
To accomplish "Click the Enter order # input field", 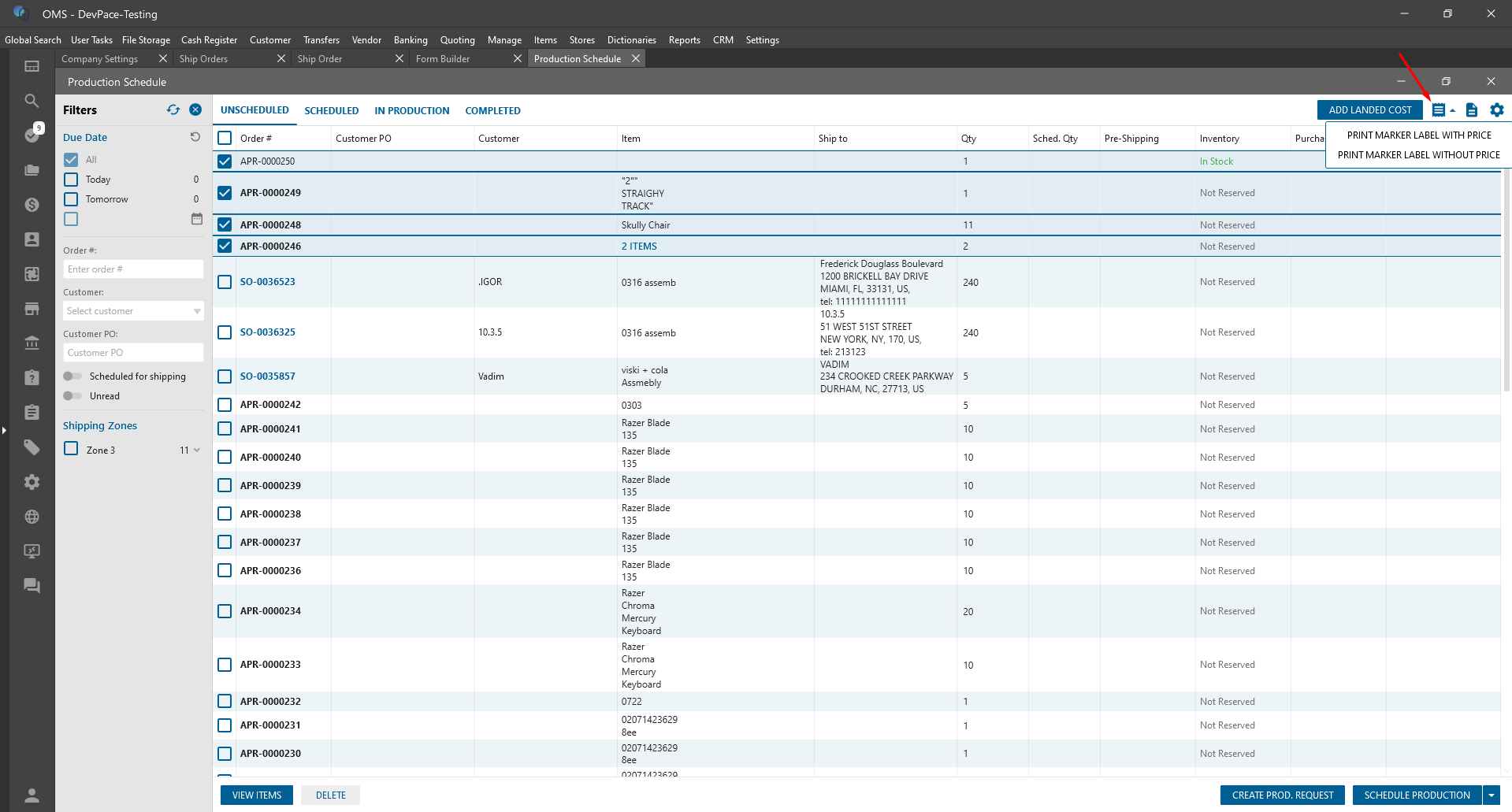I will [x=133, y=269].
